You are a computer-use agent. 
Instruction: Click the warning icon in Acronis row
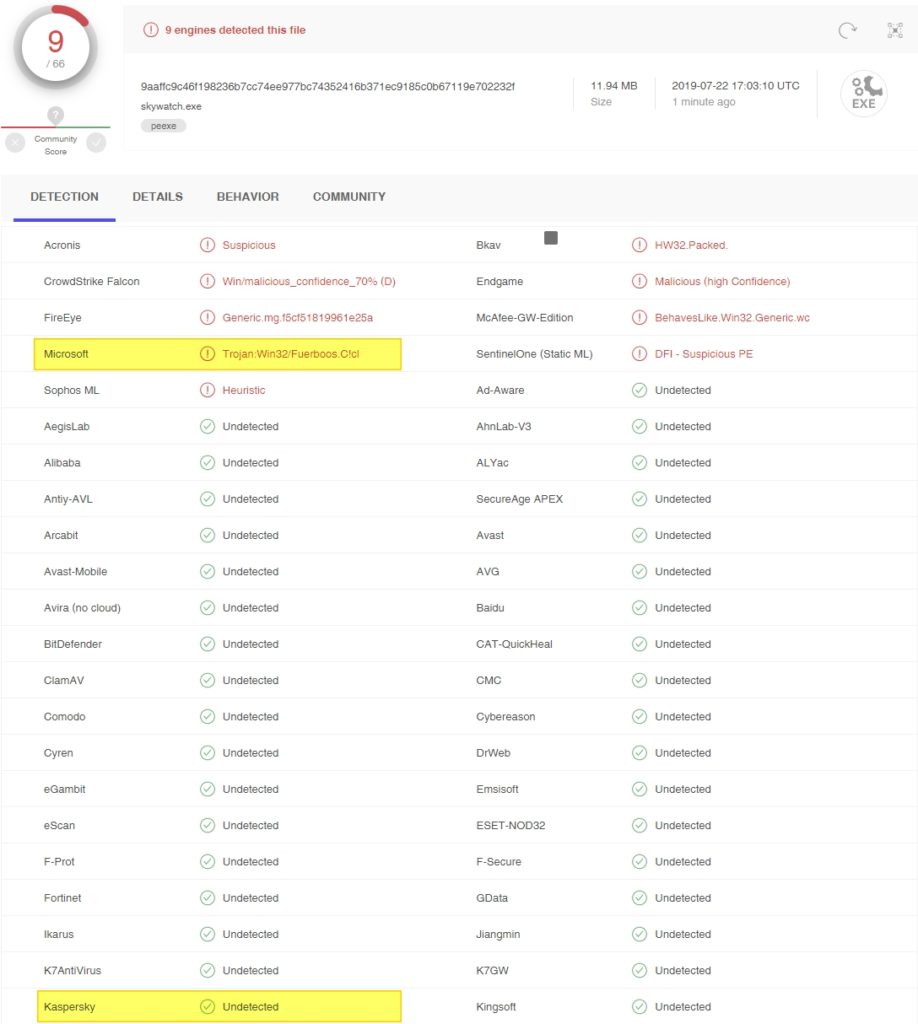207,245
